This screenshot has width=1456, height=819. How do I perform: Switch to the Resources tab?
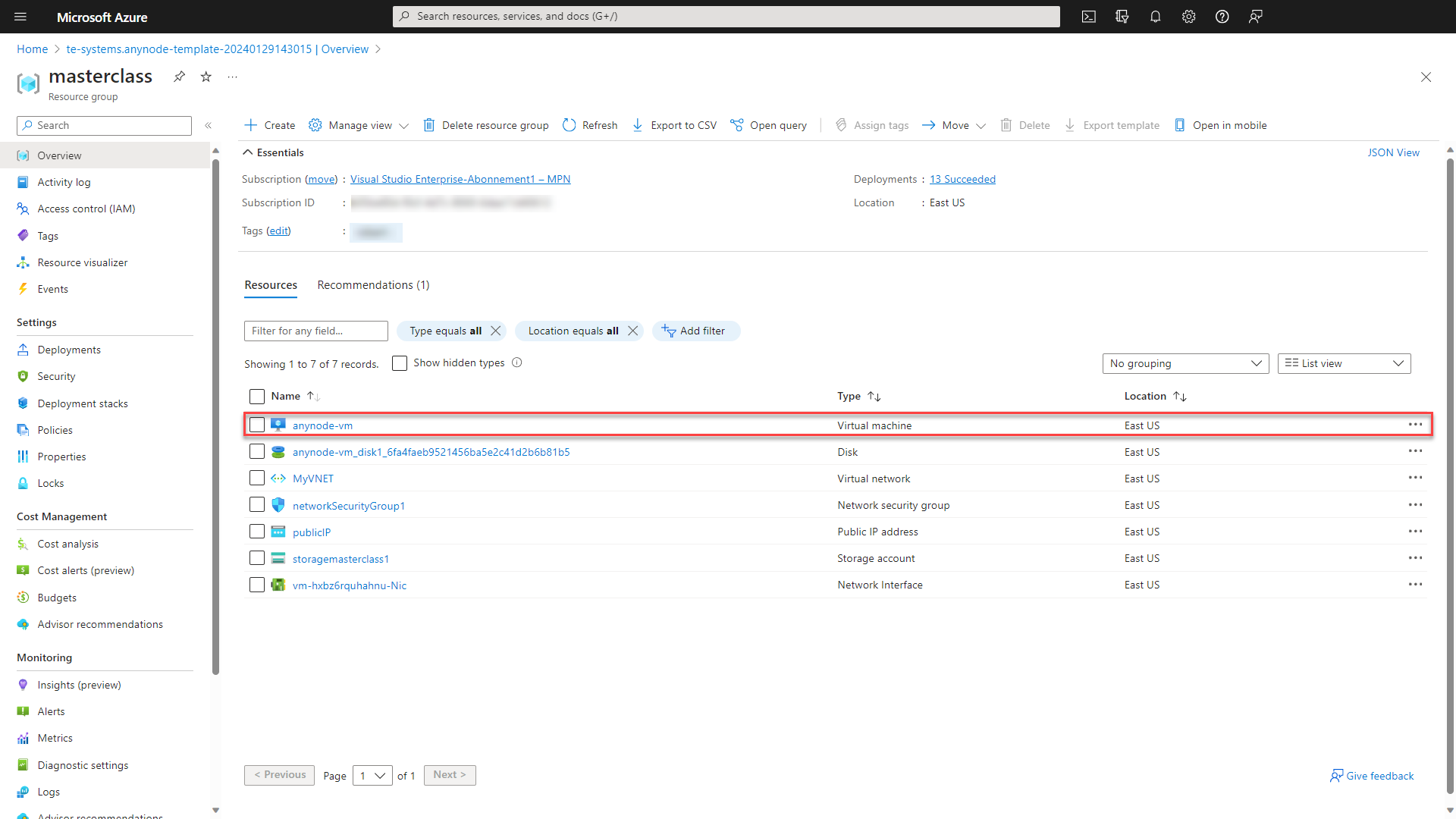pos(270,285)
